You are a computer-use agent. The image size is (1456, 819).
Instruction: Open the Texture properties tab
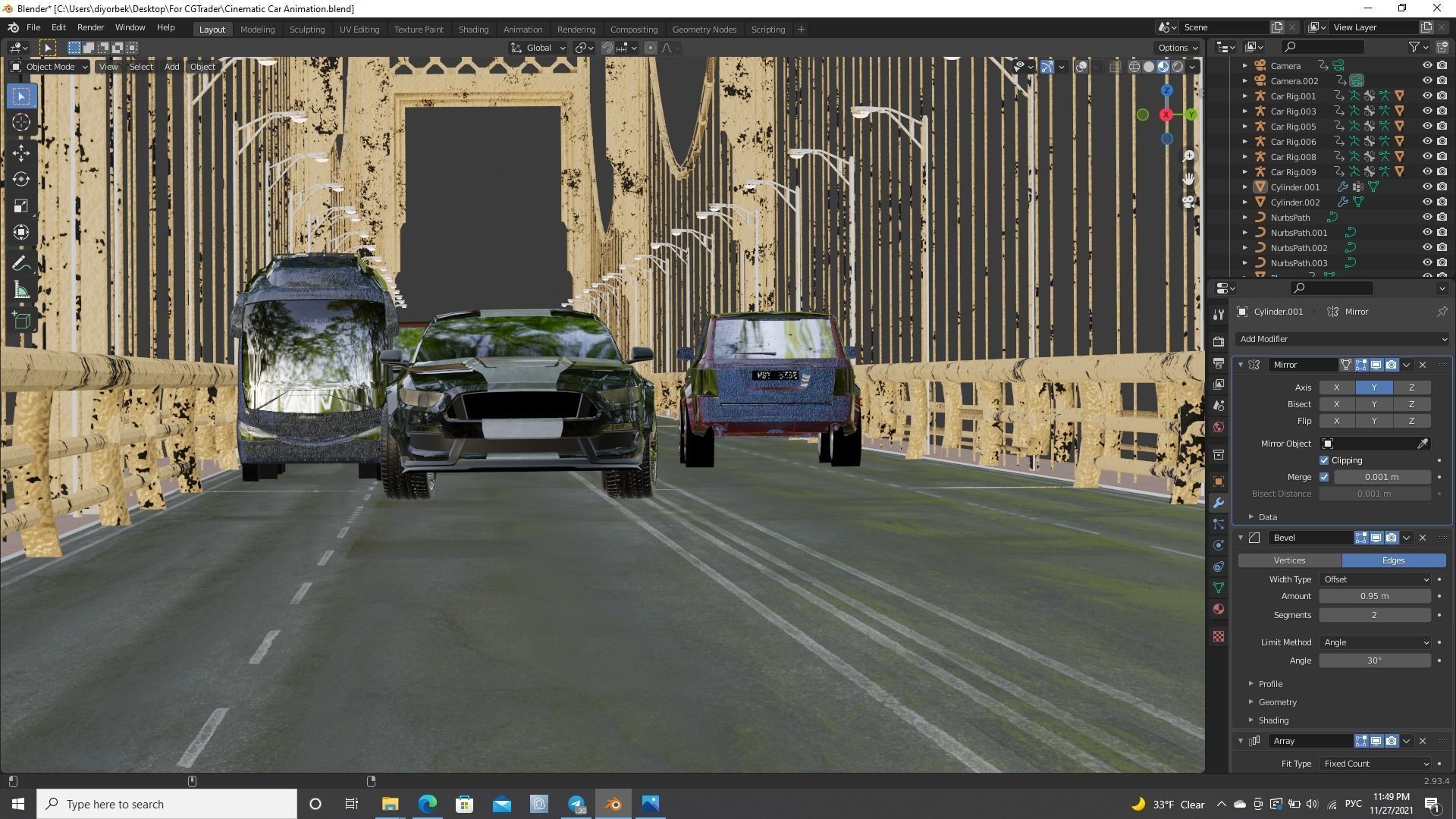1219,636
